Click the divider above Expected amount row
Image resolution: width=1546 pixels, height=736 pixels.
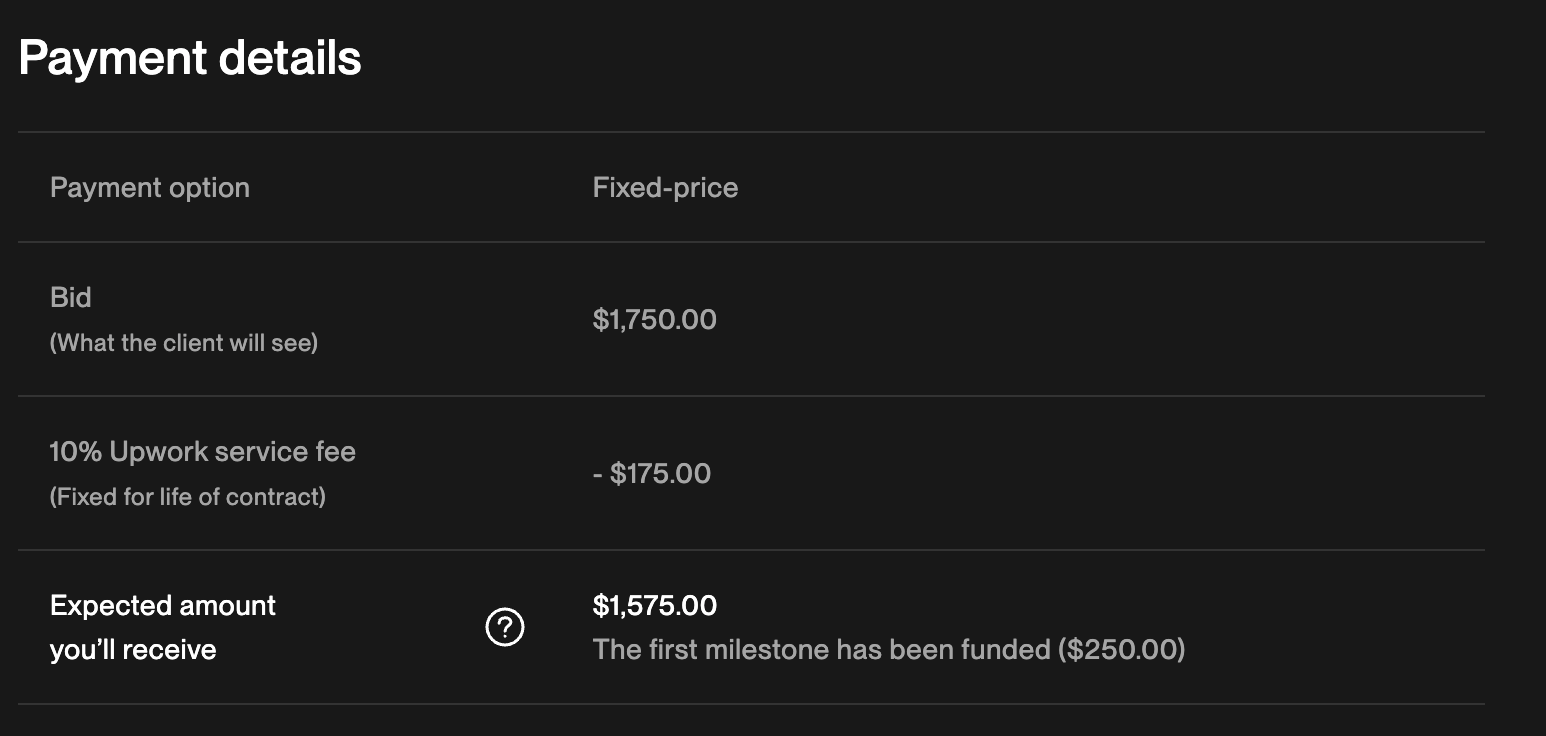coord(750,550)
